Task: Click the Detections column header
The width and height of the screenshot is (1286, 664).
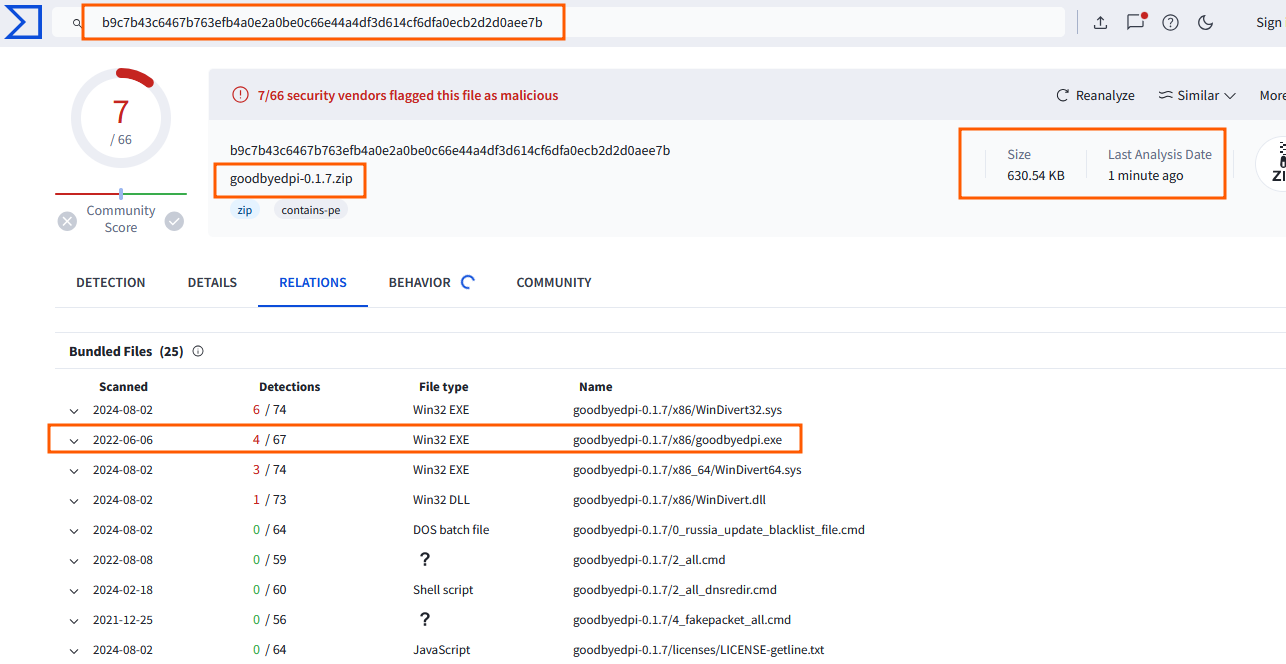Action: (x=290, y=387)
